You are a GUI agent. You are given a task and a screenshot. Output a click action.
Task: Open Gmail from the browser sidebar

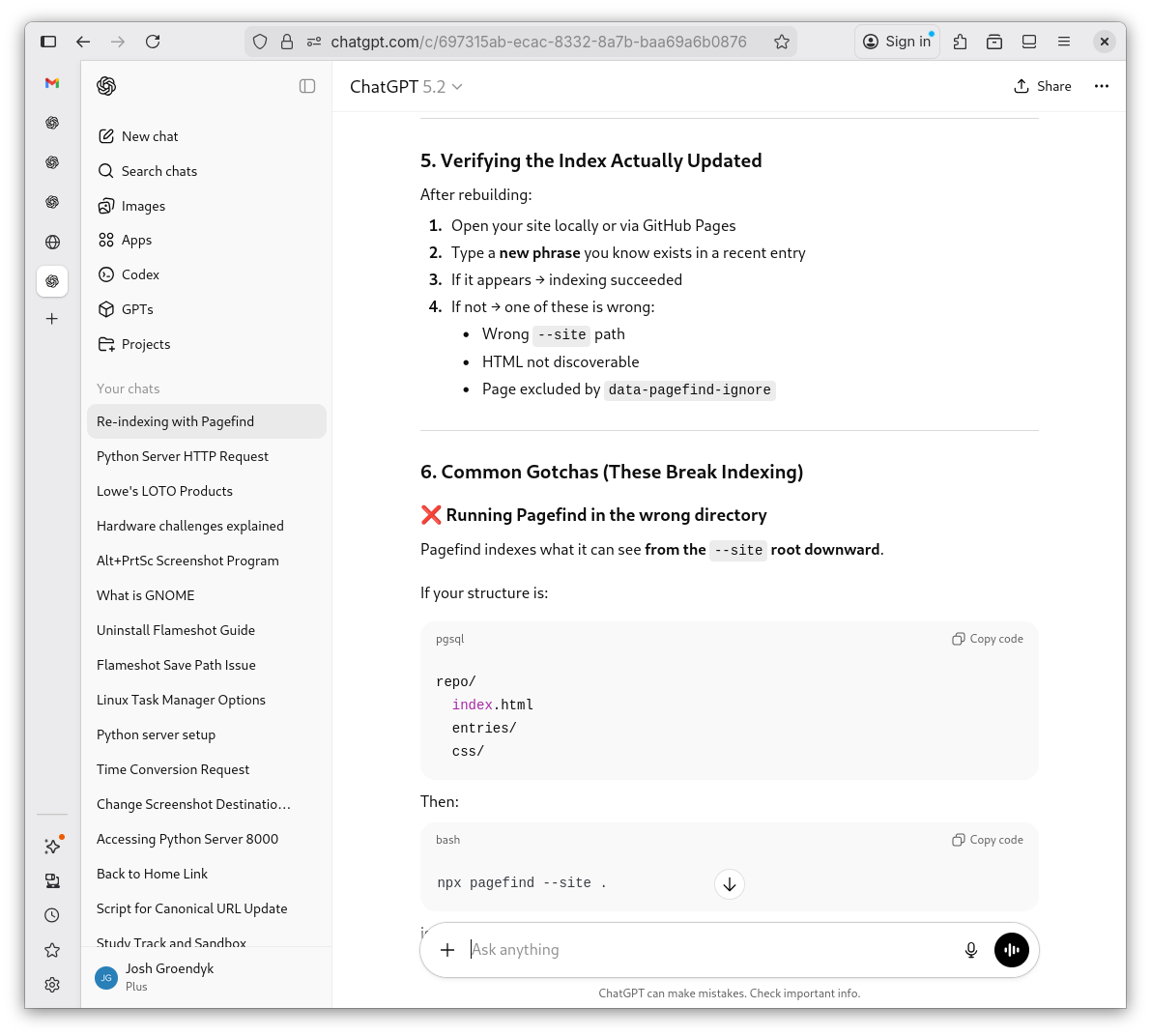(52, 84)
